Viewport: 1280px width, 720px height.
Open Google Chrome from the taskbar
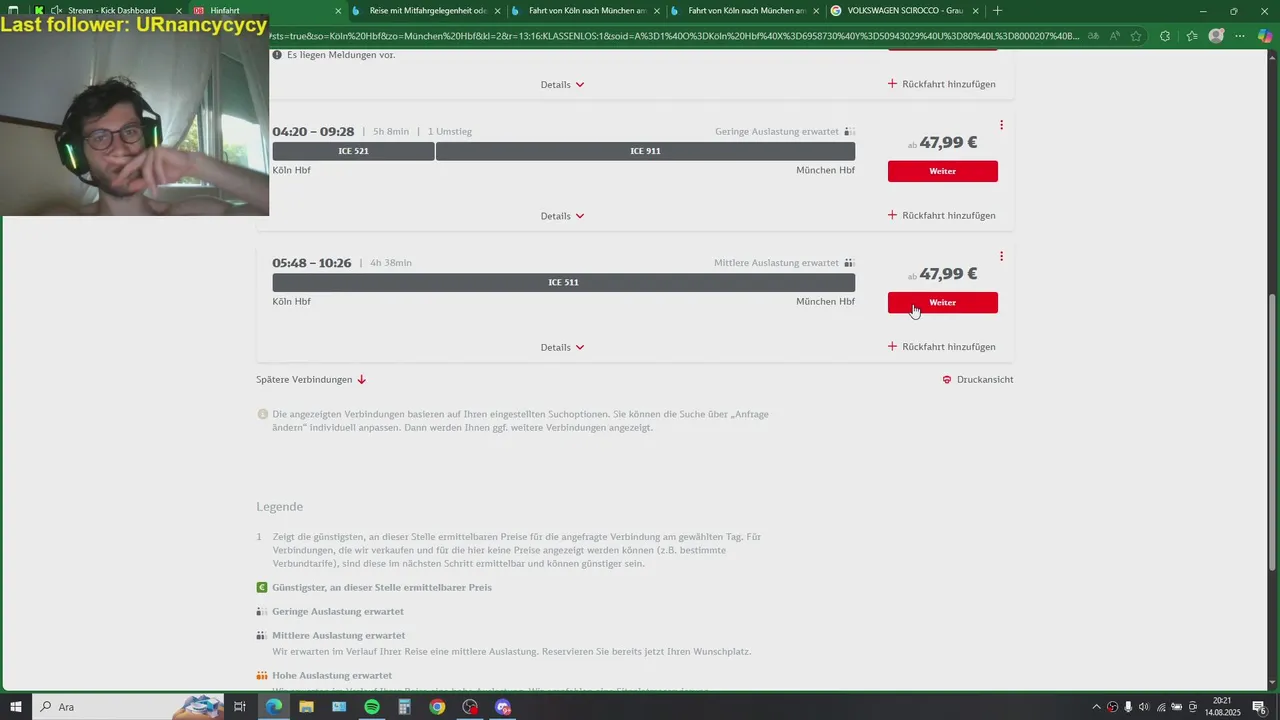click(437, 707)
